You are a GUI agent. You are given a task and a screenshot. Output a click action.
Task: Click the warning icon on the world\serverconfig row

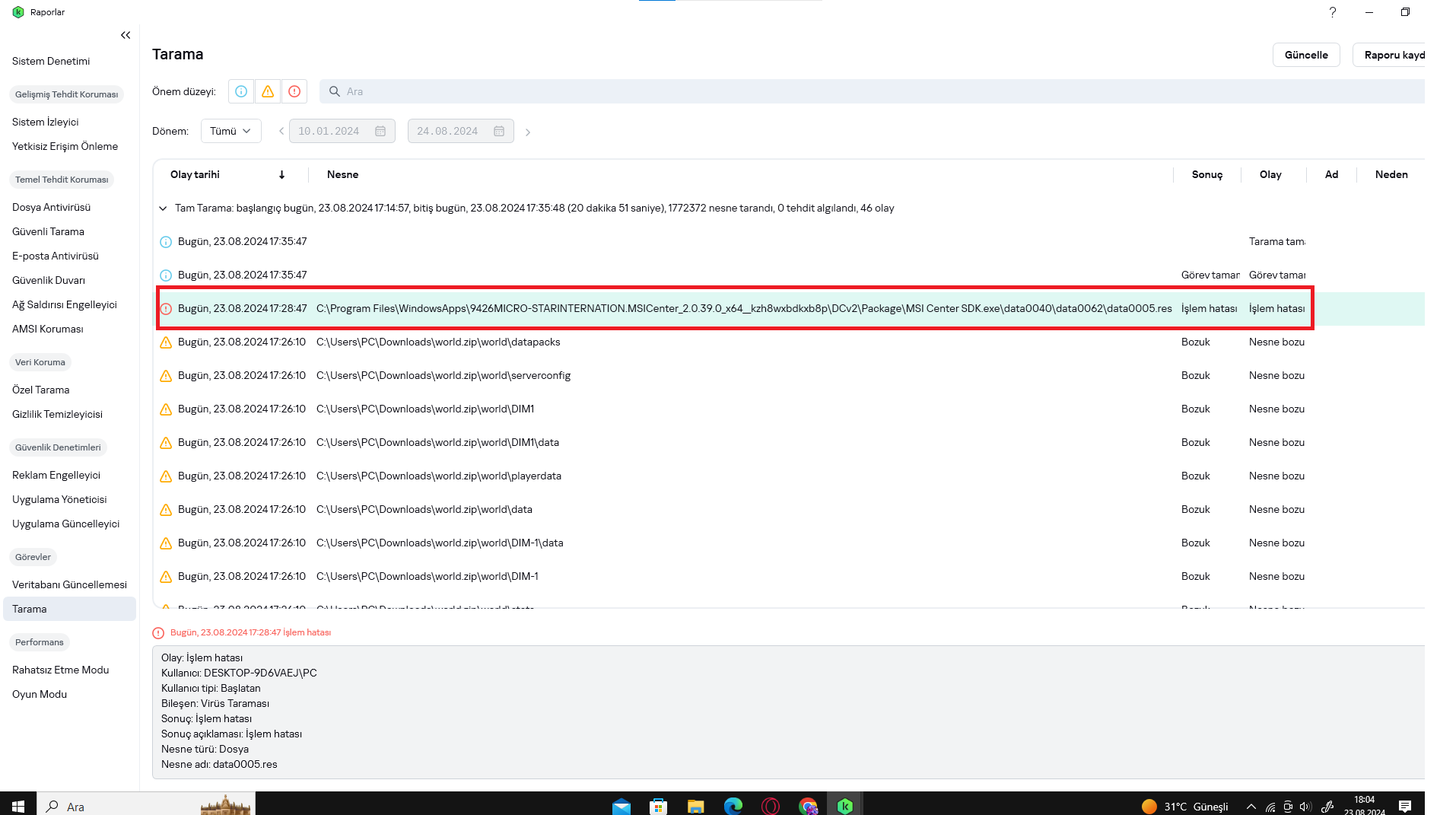pyautogui.click(x=166, y=376)
